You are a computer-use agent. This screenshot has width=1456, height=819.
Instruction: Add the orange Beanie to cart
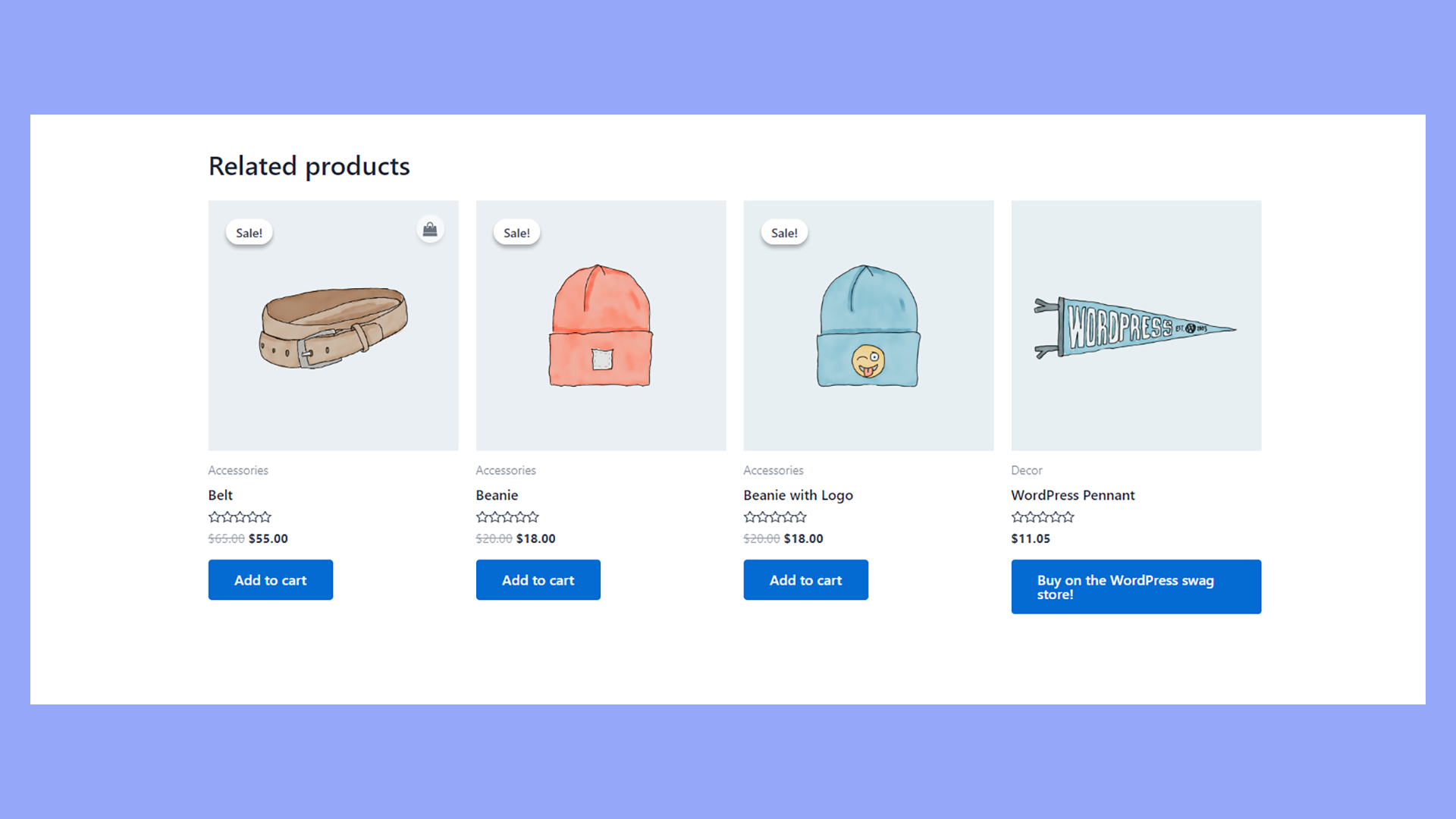pos(538,580)
